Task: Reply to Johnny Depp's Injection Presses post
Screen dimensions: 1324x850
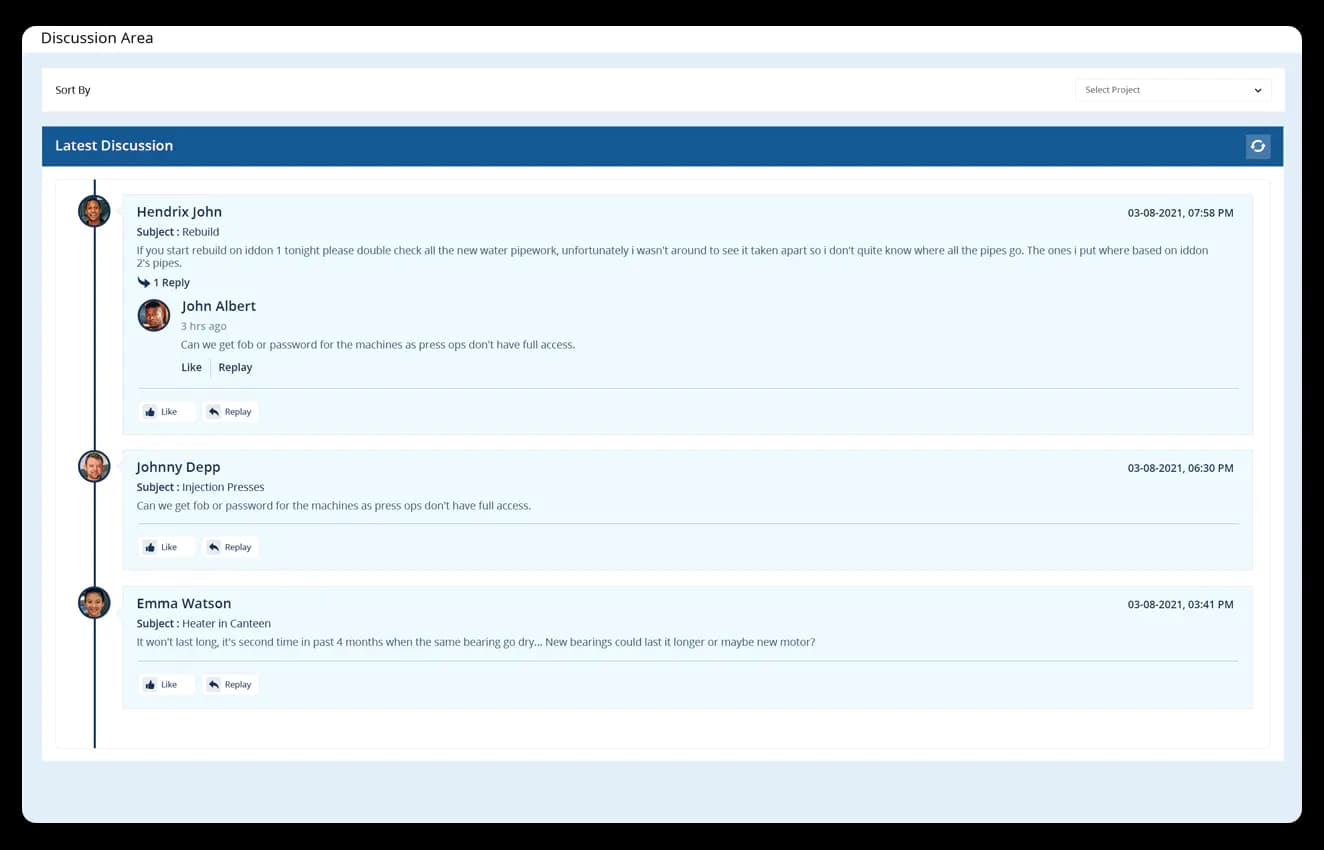Action: click(230, 547)
